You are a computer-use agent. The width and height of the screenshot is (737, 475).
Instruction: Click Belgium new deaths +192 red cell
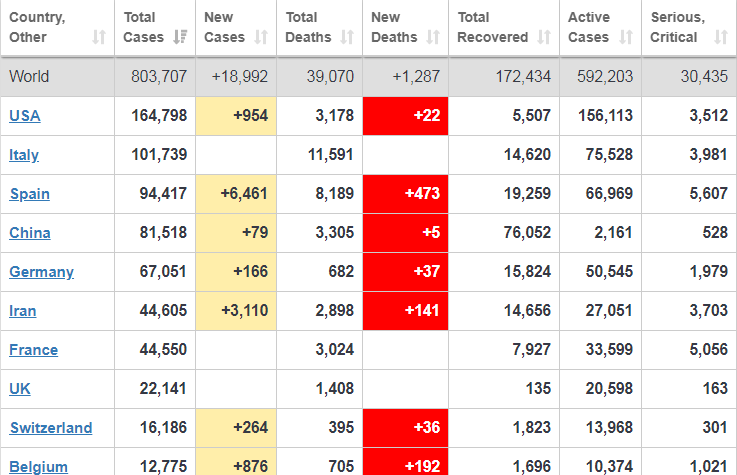click(405, 462)
